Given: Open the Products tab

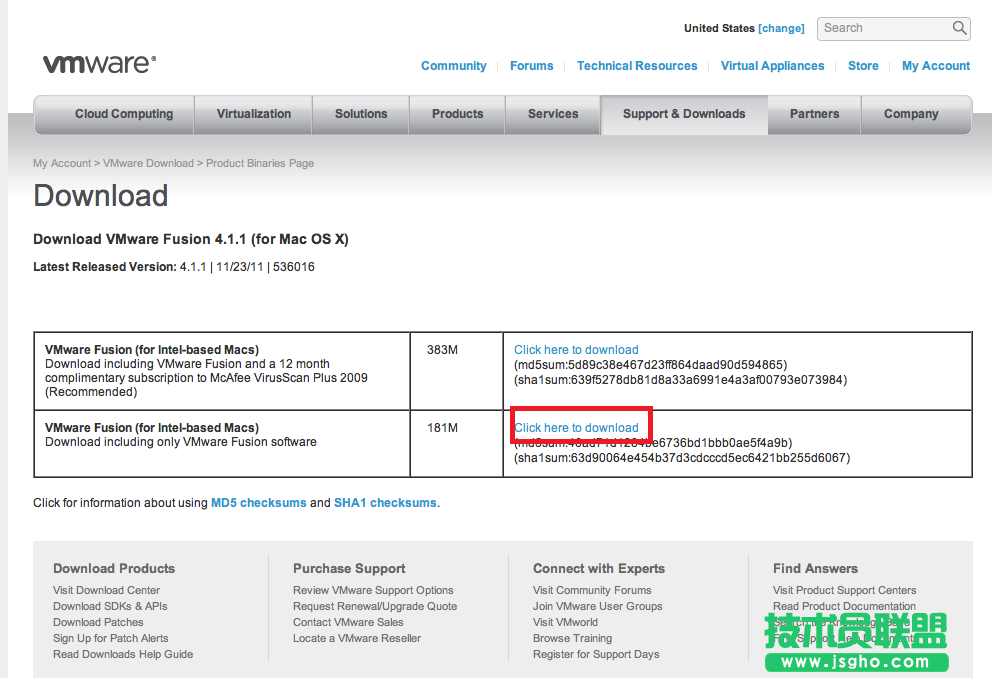Looking at the screenshot, I should coord(457,114).
